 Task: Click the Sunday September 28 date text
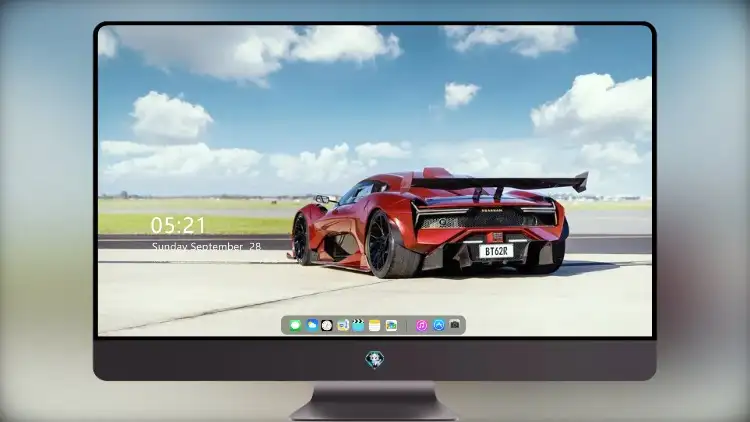(x=206, y=246)
